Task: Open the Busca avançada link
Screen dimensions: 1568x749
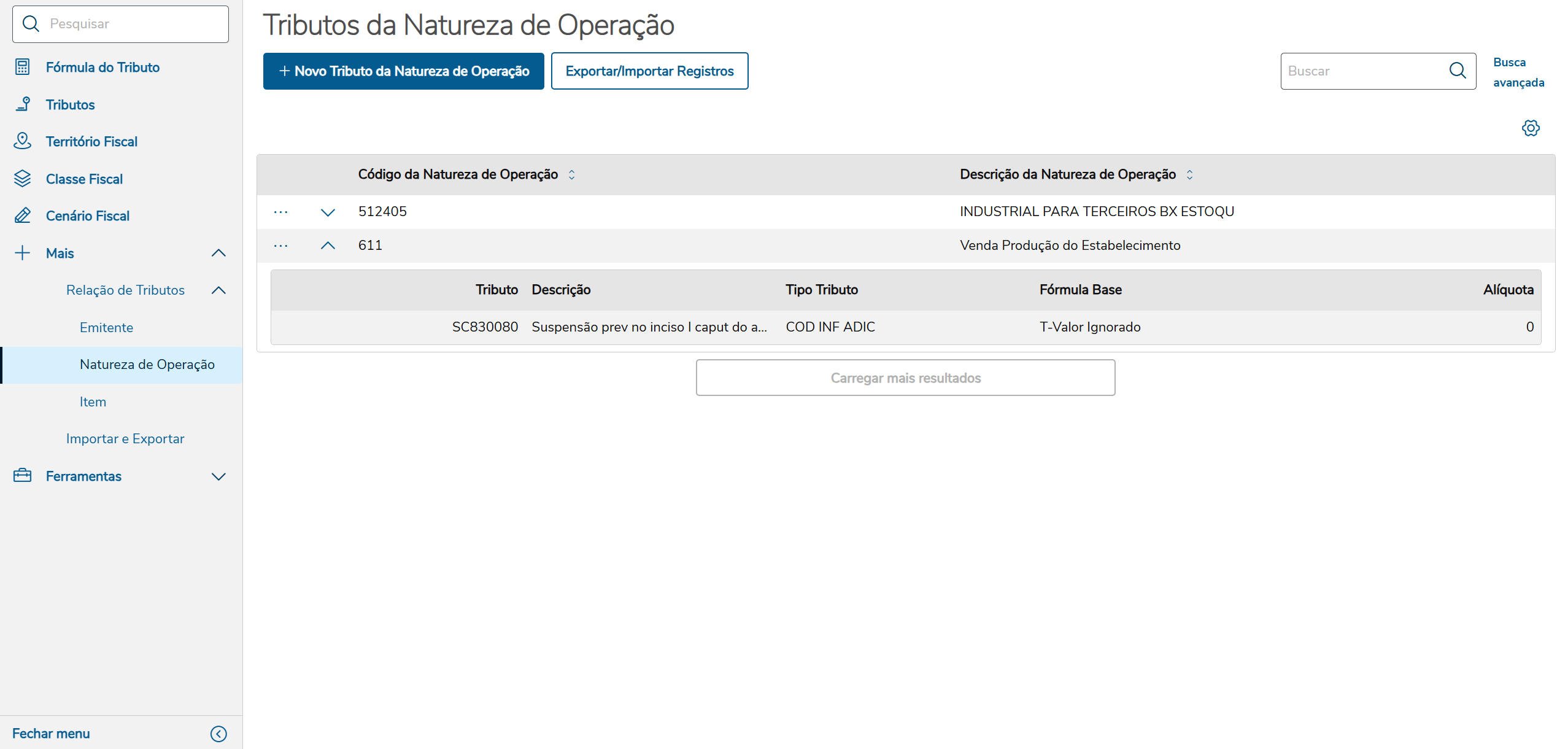Action: point(1518,72)
